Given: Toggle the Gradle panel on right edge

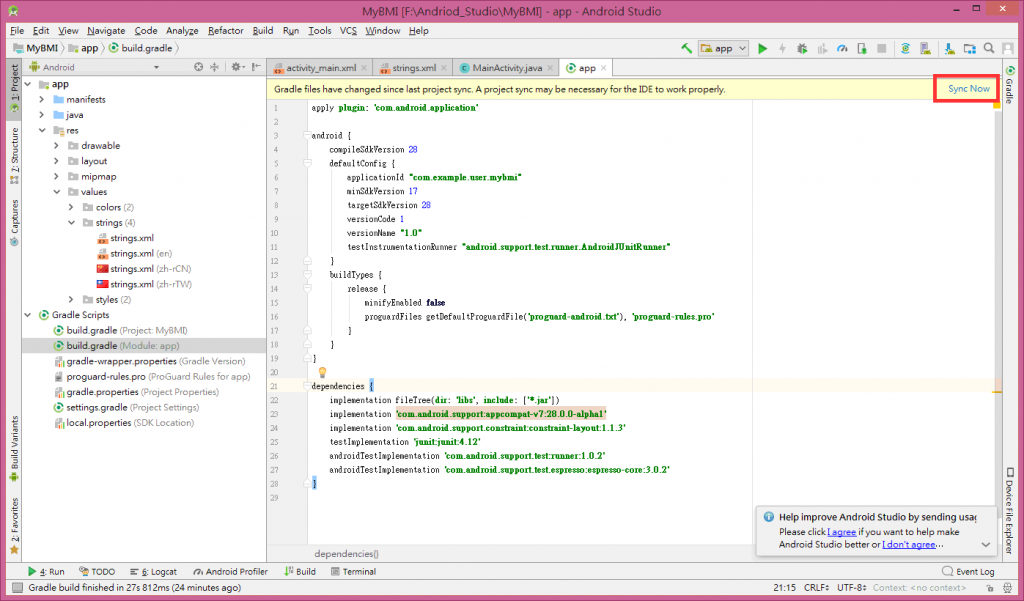Looking at the screenshot, I should pos(1010,86).
